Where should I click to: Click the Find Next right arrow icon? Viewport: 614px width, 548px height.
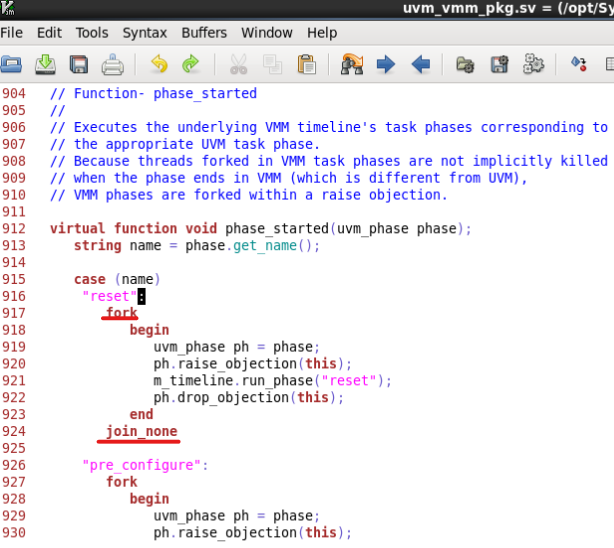coord(386,64)
